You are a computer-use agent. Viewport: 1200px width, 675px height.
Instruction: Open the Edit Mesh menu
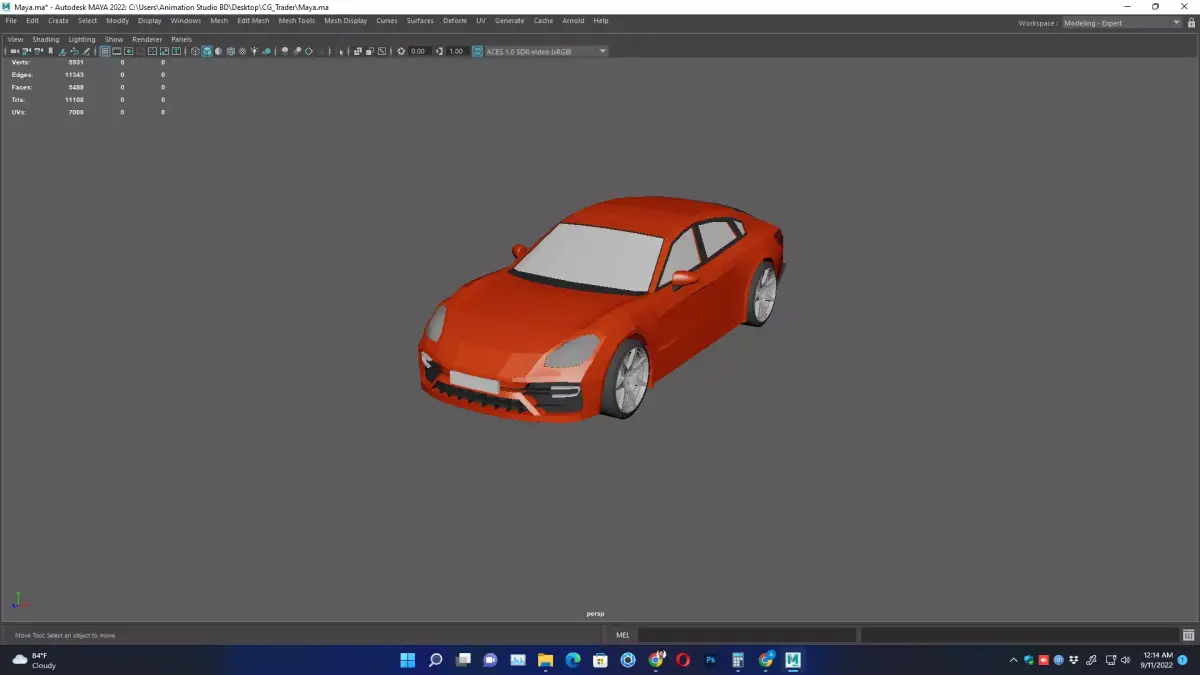tap(253, 21)
